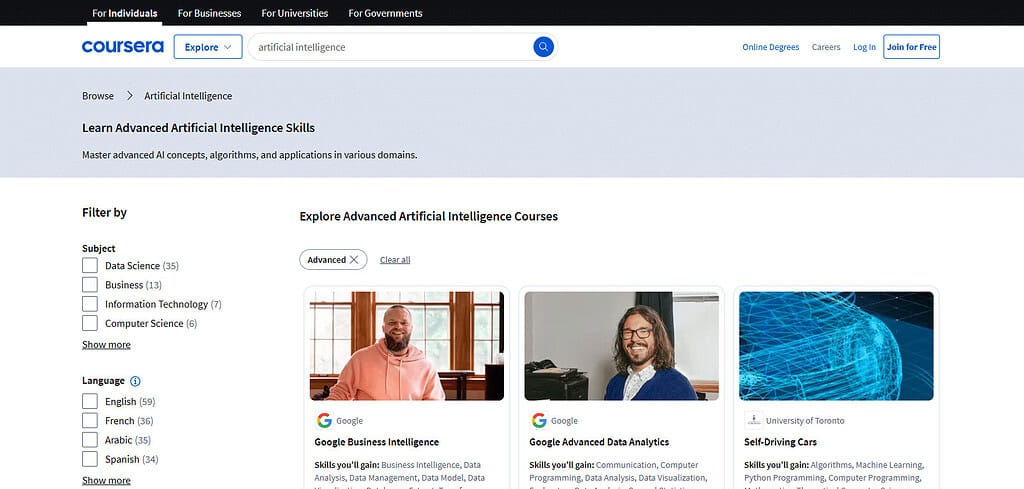
Task: Remove the Advanced filter with its X icon
Action: tap(354, 260)
